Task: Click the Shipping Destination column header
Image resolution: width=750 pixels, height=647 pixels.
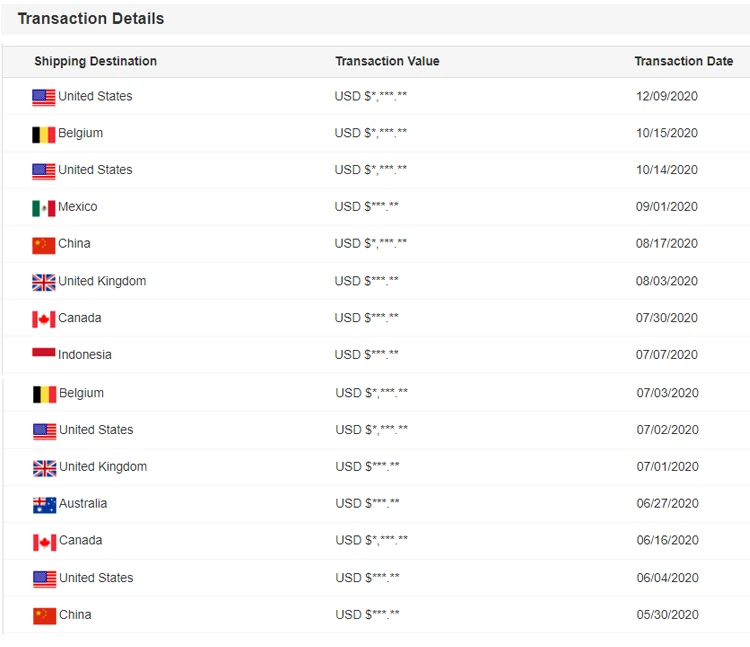Action: (95, 61)
